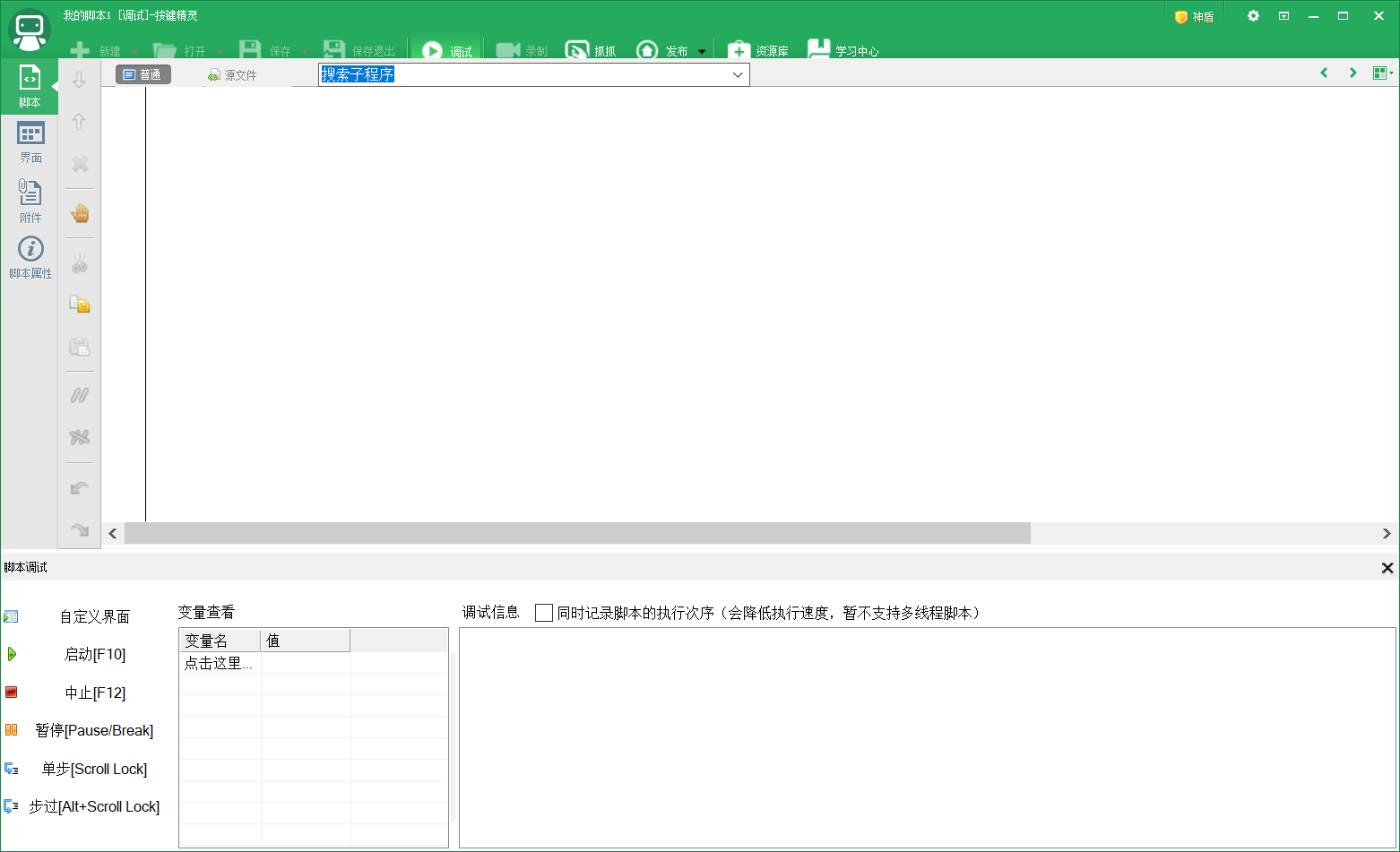Click the 保存 save button
The height and width of the screenshot is (852, 1400).
pyautogui.click(x=264, y=50)
